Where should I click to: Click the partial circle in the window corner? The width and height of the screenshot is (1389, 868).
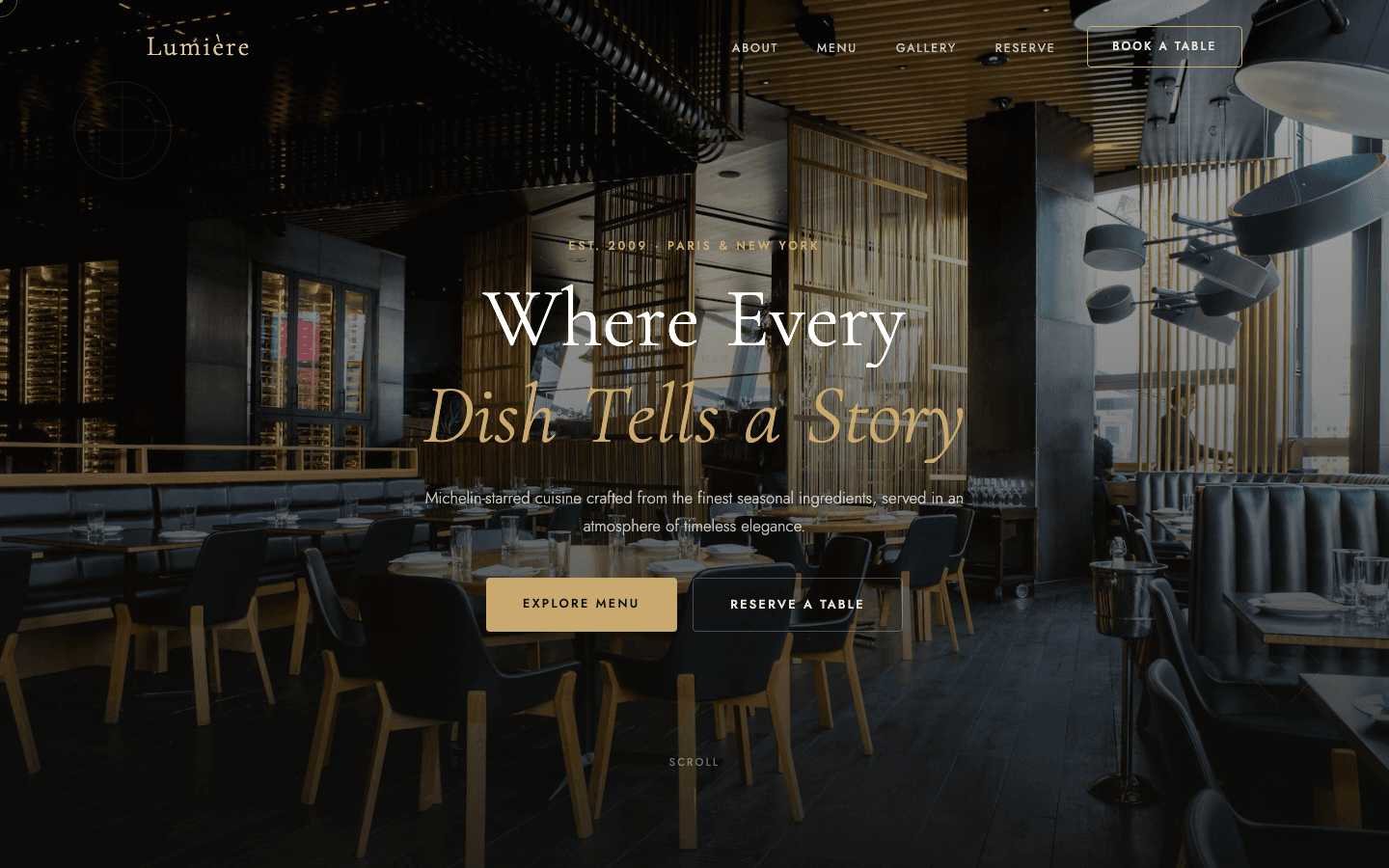coord(8,7)
